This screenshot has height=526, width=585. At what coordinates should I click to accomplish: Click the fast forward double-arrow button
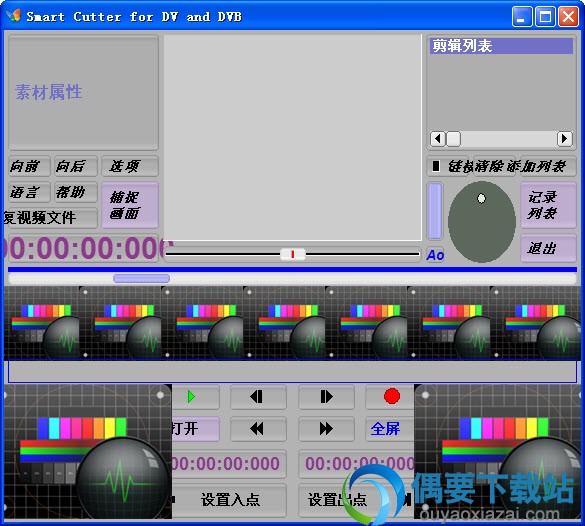tap(326, 429)
